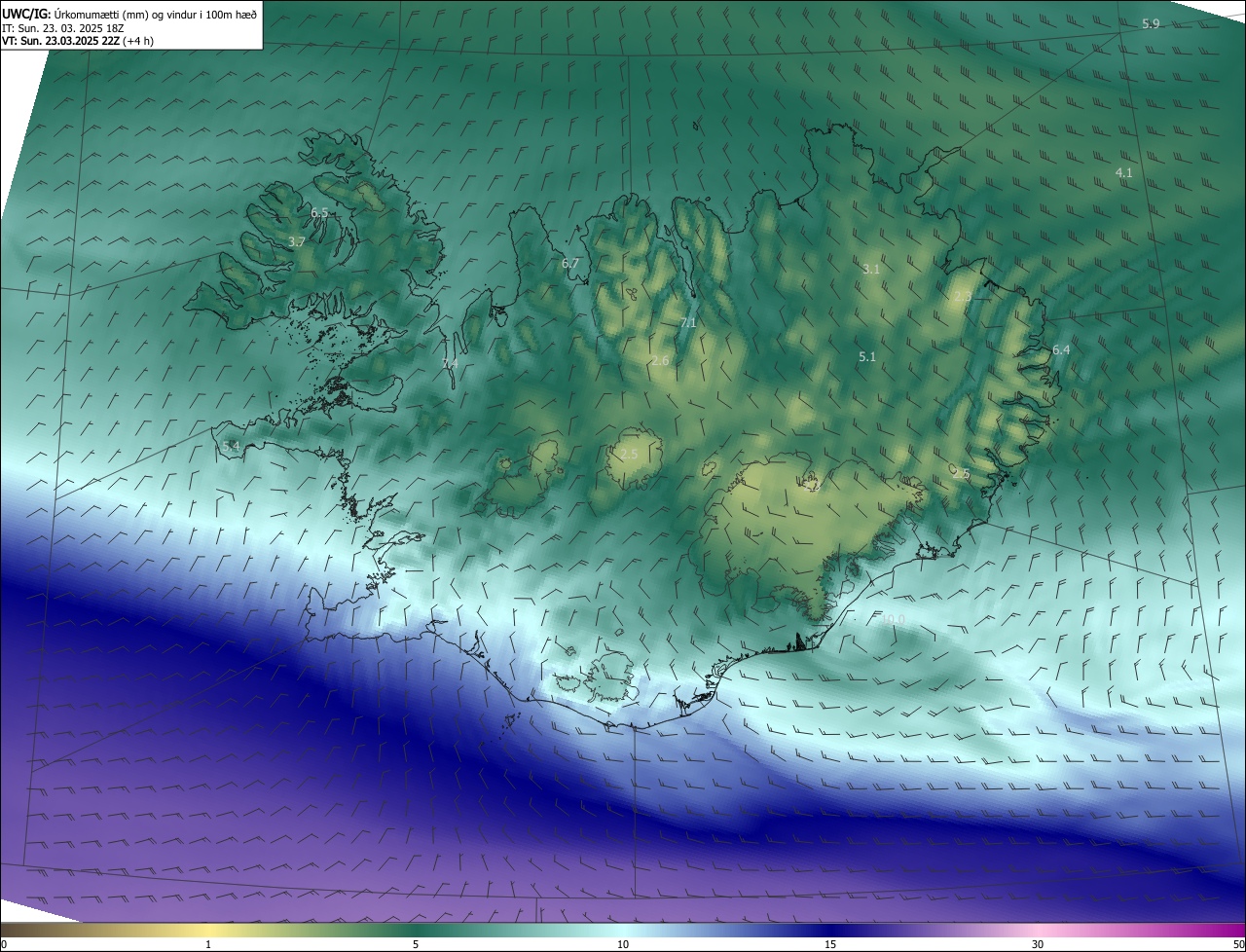Screen dimensions: 1246x952
Task: Click the 5.9 value label on the map
Action: [x=1151, y=23]
